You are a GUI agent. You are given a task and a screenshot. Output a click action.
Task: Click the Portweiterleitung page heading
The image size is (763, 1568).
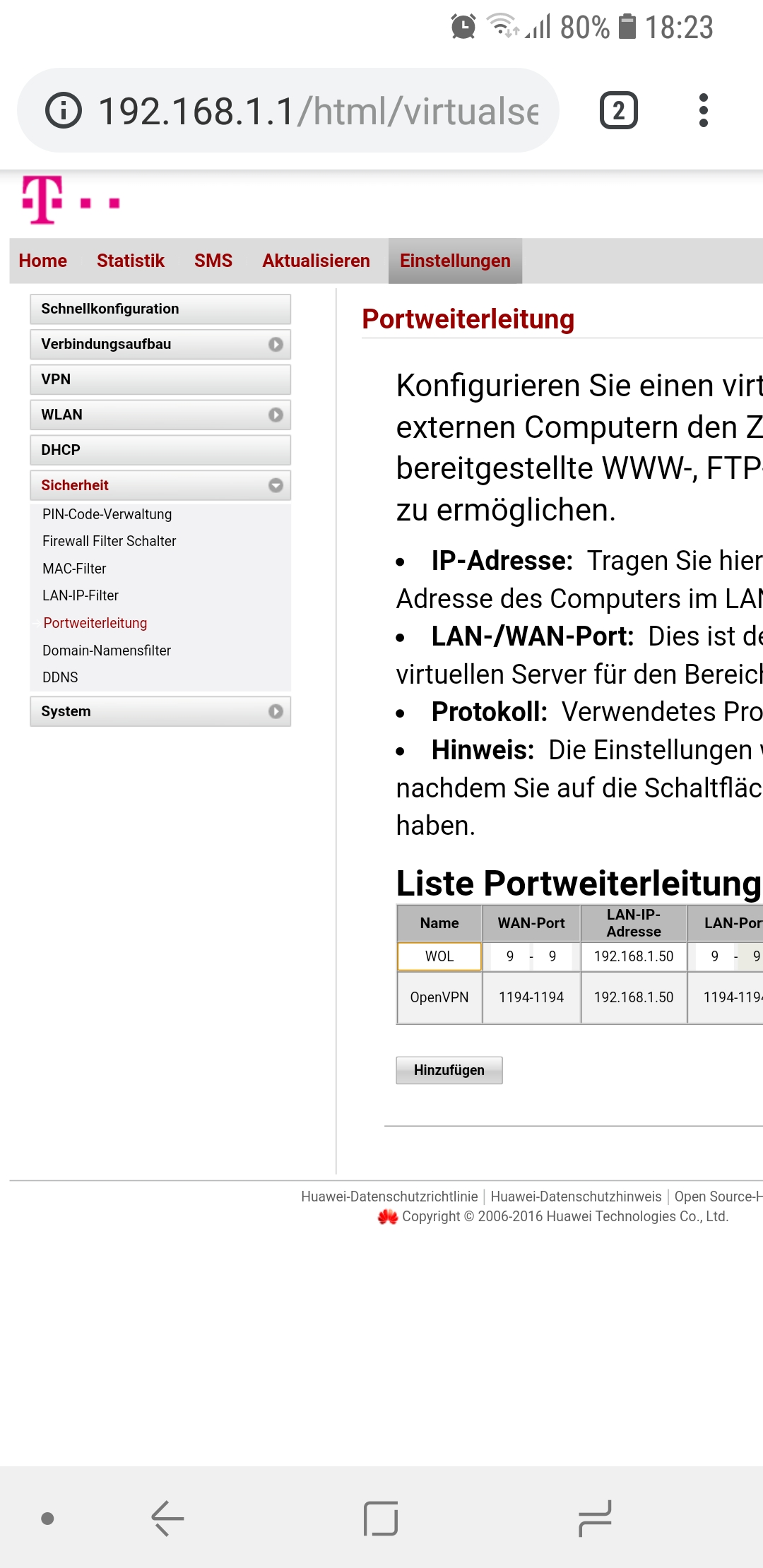[468, 319]
